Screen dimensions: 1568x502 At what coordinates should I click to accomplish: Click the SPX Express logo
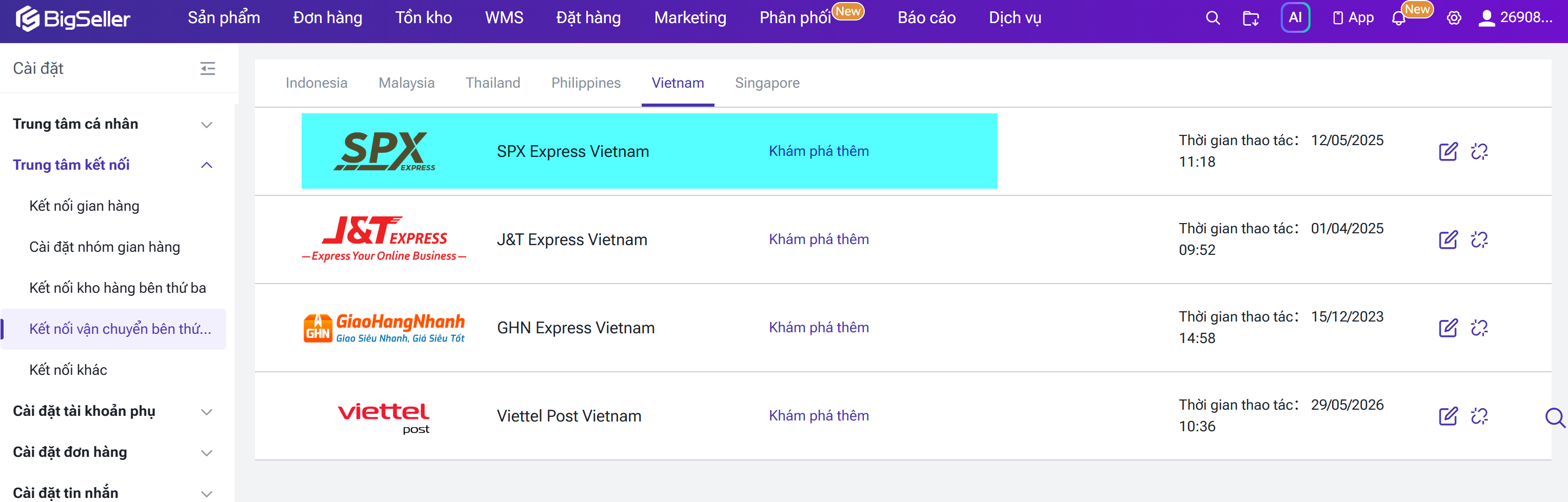click(x=385, y=151)
